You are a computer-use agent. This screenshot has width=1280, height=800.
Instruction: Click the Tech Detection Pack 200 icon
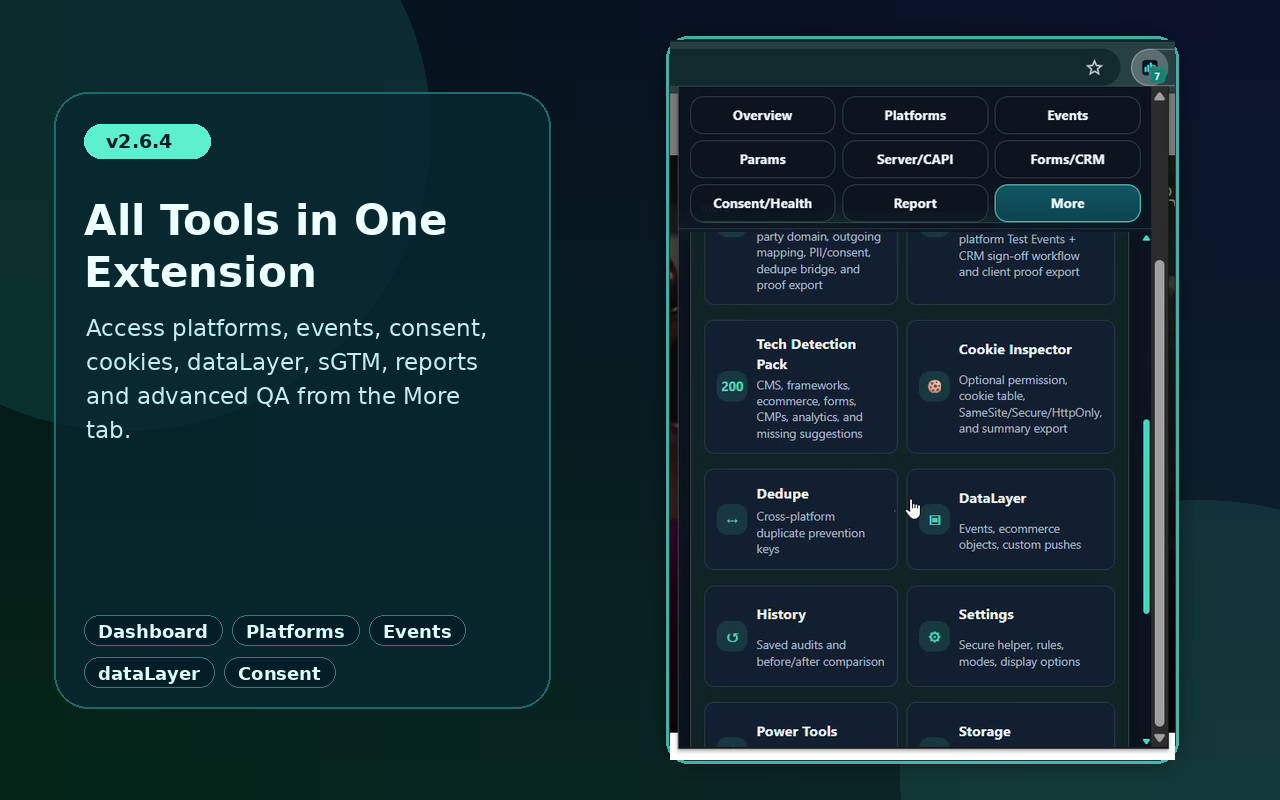coord(732,386)
